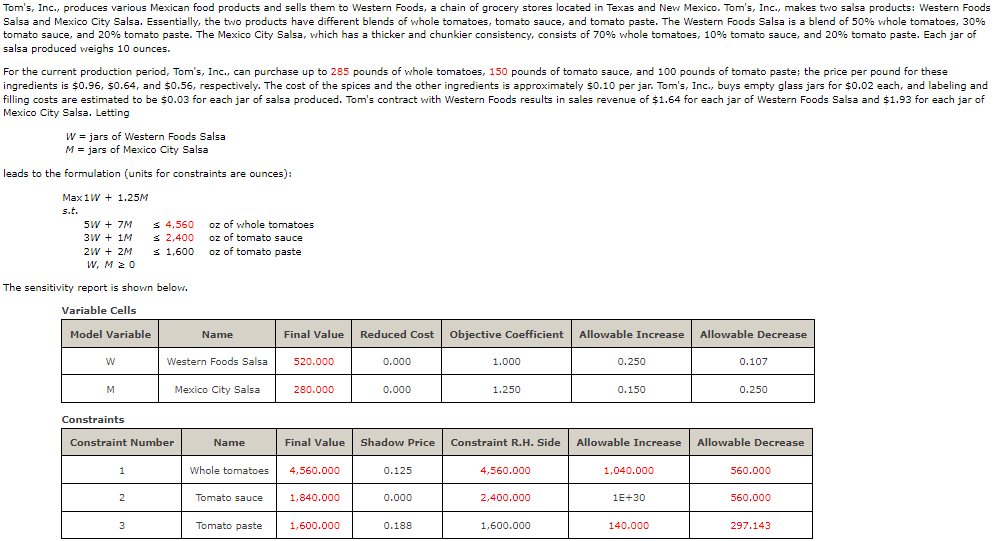999x541 pixels.
Task: Select final value "520.000"
Action: 313,361
